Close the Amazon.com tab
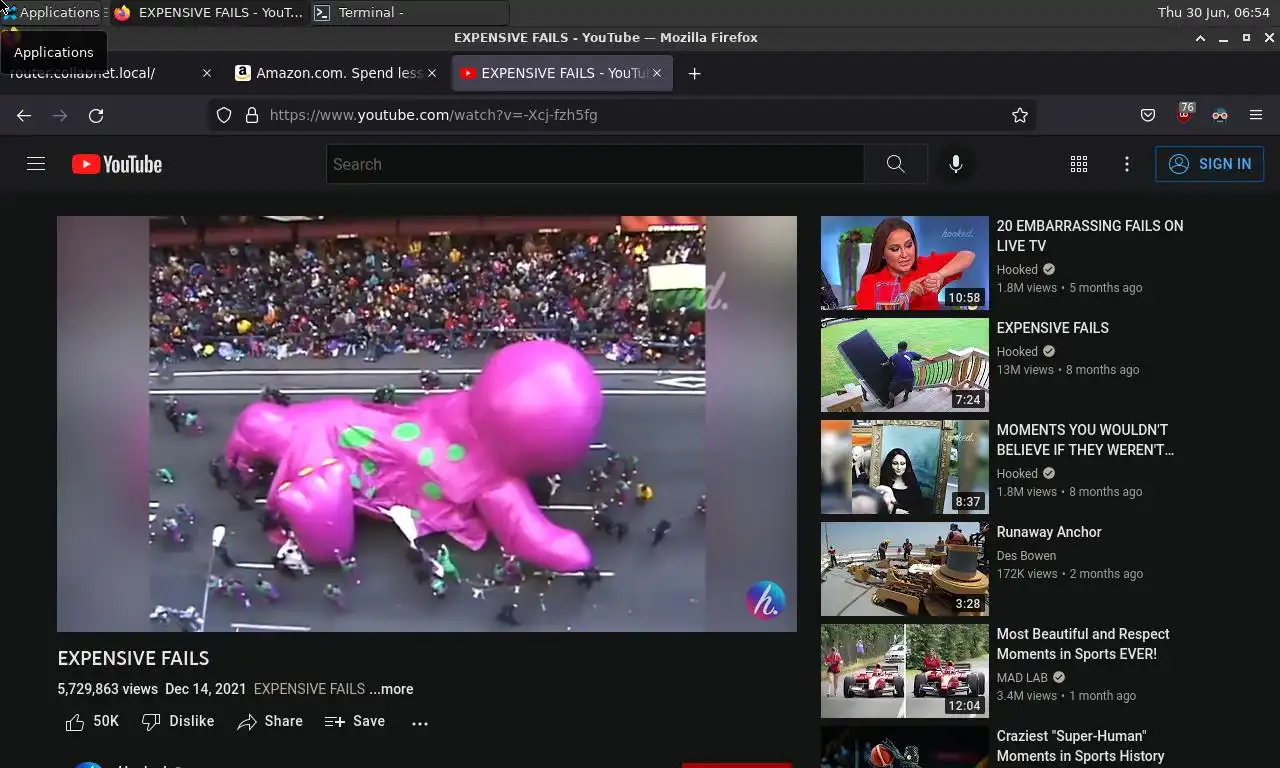 432,73
